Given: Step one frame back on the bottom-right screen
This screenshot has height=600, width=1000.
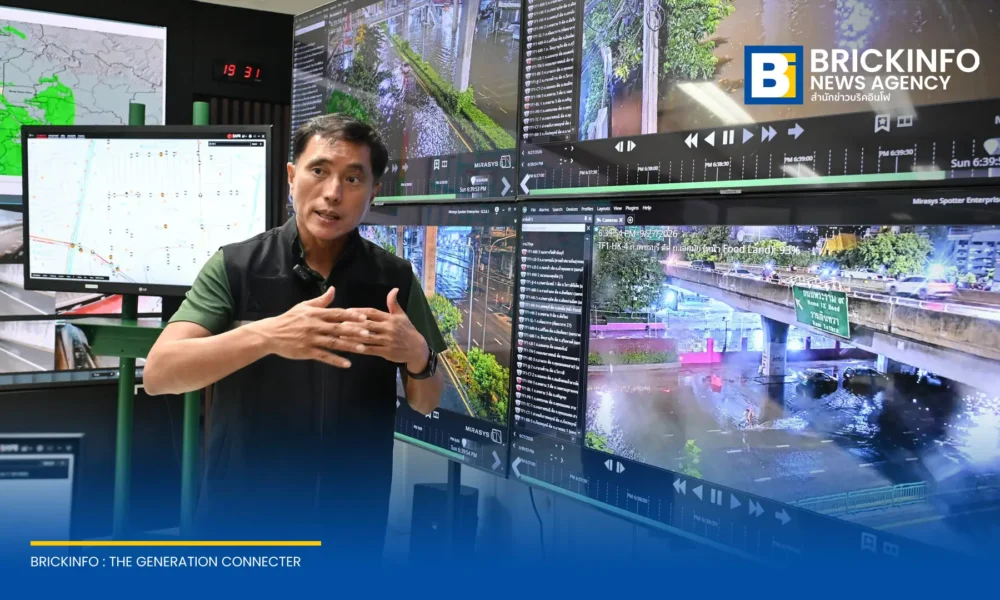Looking at the screenshot, I should point(608,465).
